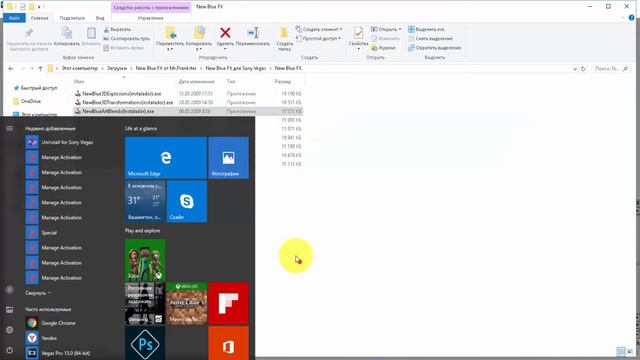Image resolution: width=640 pixels, height=360 pixels.
Task: Create a new folder via ribbon icon
Action: tap(284, 33)
